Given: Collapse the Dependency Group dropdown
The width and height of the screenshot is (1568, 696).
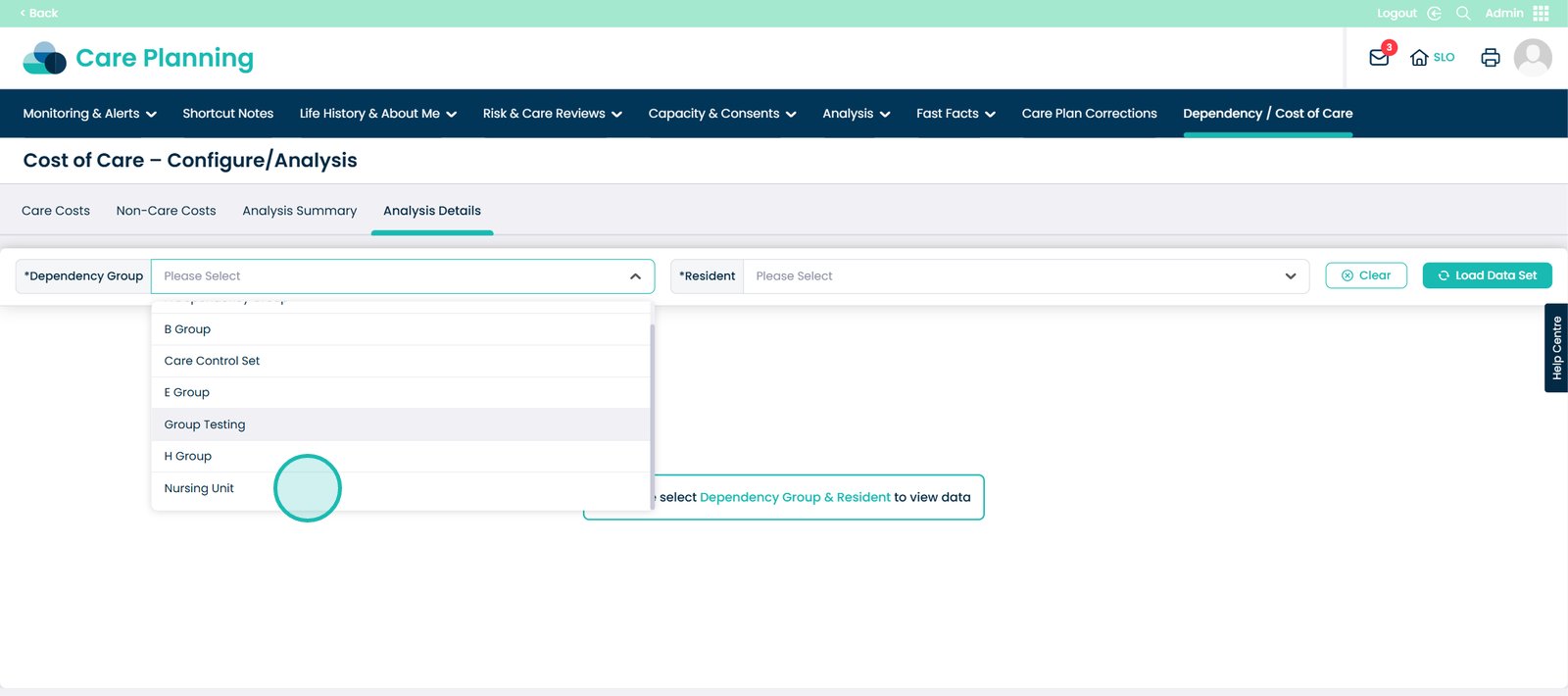Looking at the screenshot, I should pos(635,276).
